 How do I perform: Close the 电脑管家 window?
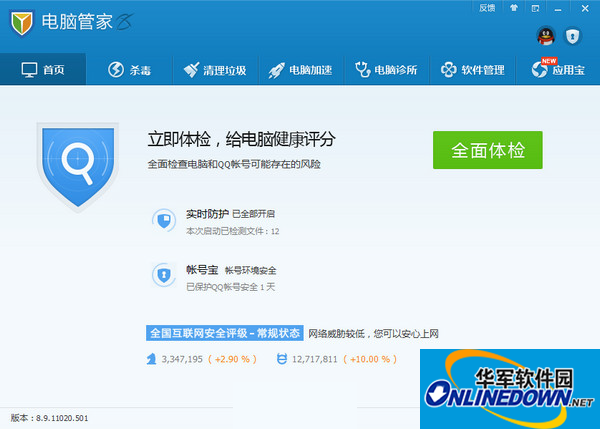click(x=585, y=8)
